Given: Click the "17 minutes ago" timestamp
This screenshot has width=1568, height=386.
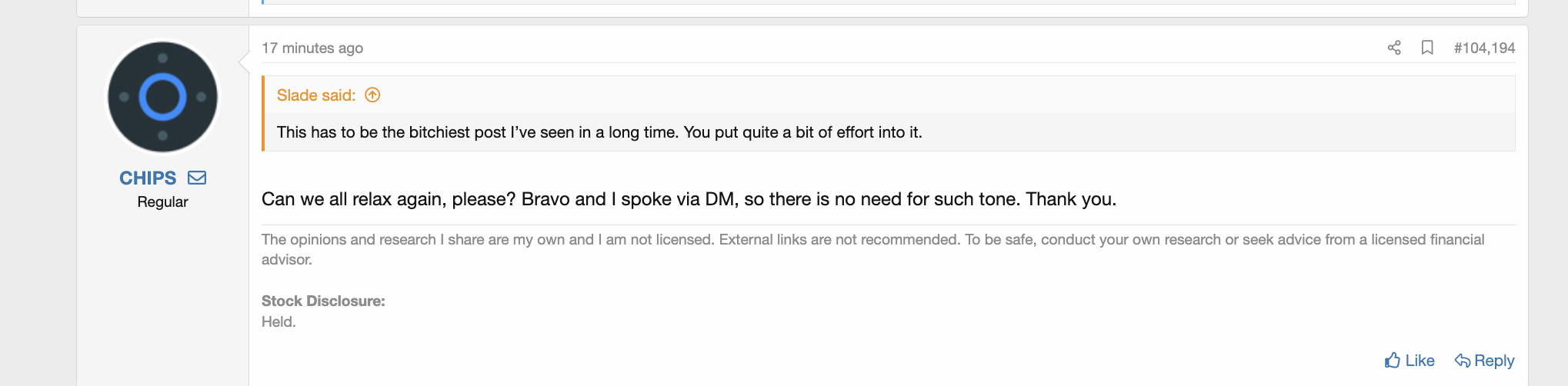Looking at the screenshot, I should coord(312,48).
